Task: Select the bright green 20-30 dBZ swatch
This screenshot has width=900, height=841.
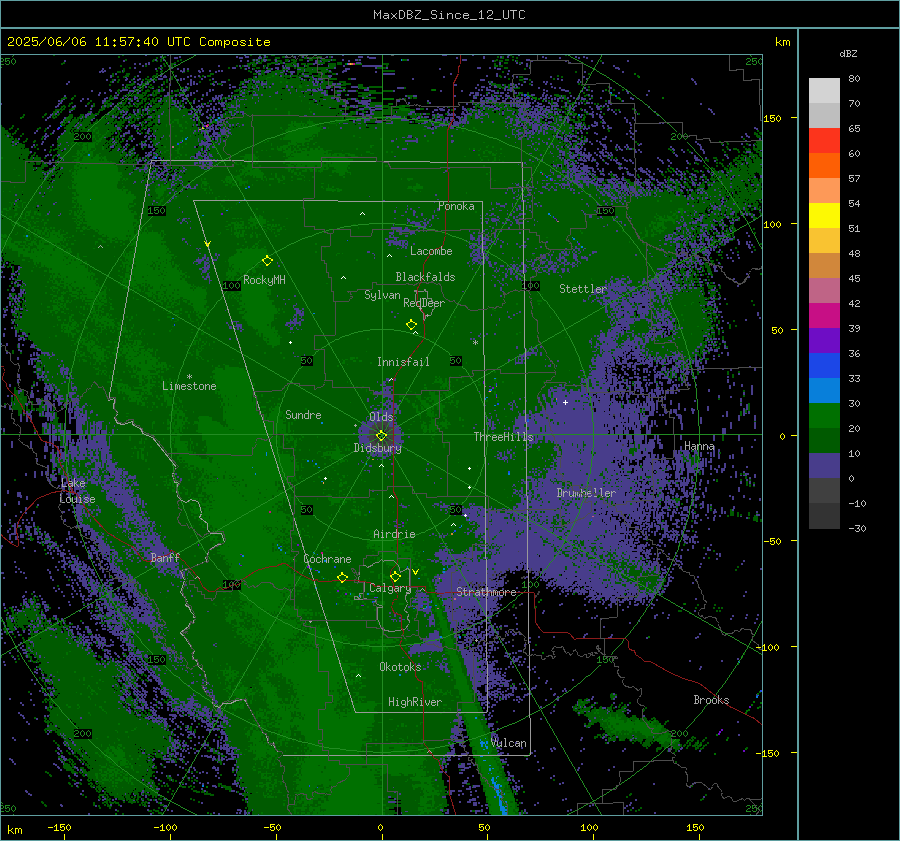Action: (x=824, y=416)
